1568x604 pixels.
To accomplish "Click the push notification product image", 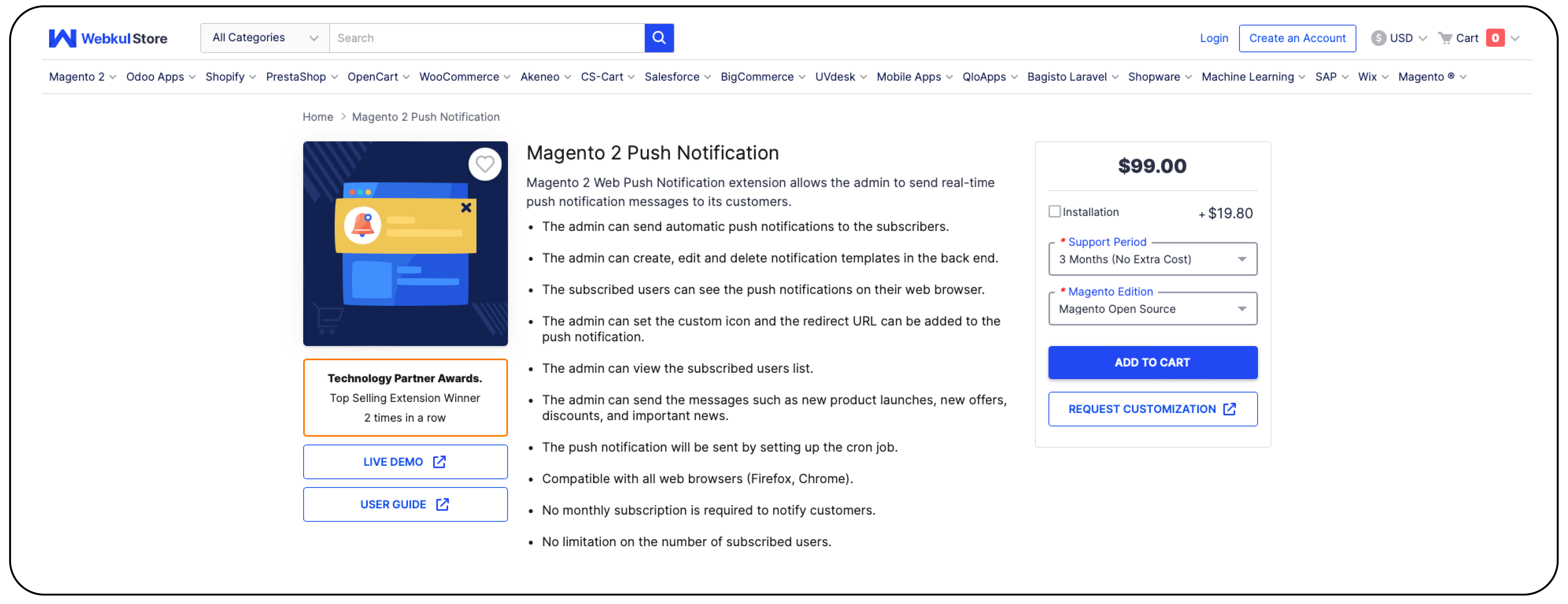I will [405, 244].
